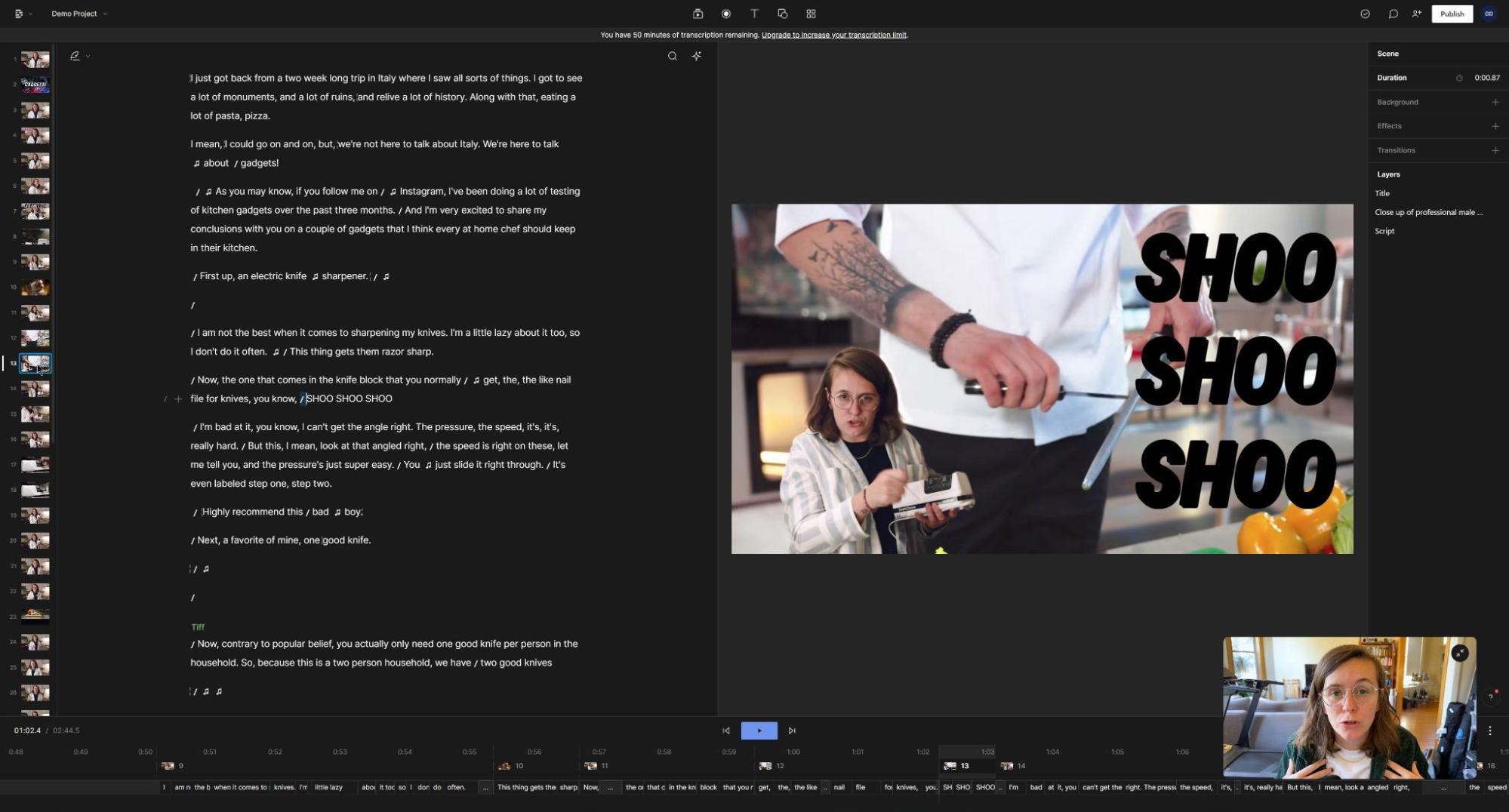1509x812 pixels.
Task: Open the account avatar menu
Action: 1488,14
